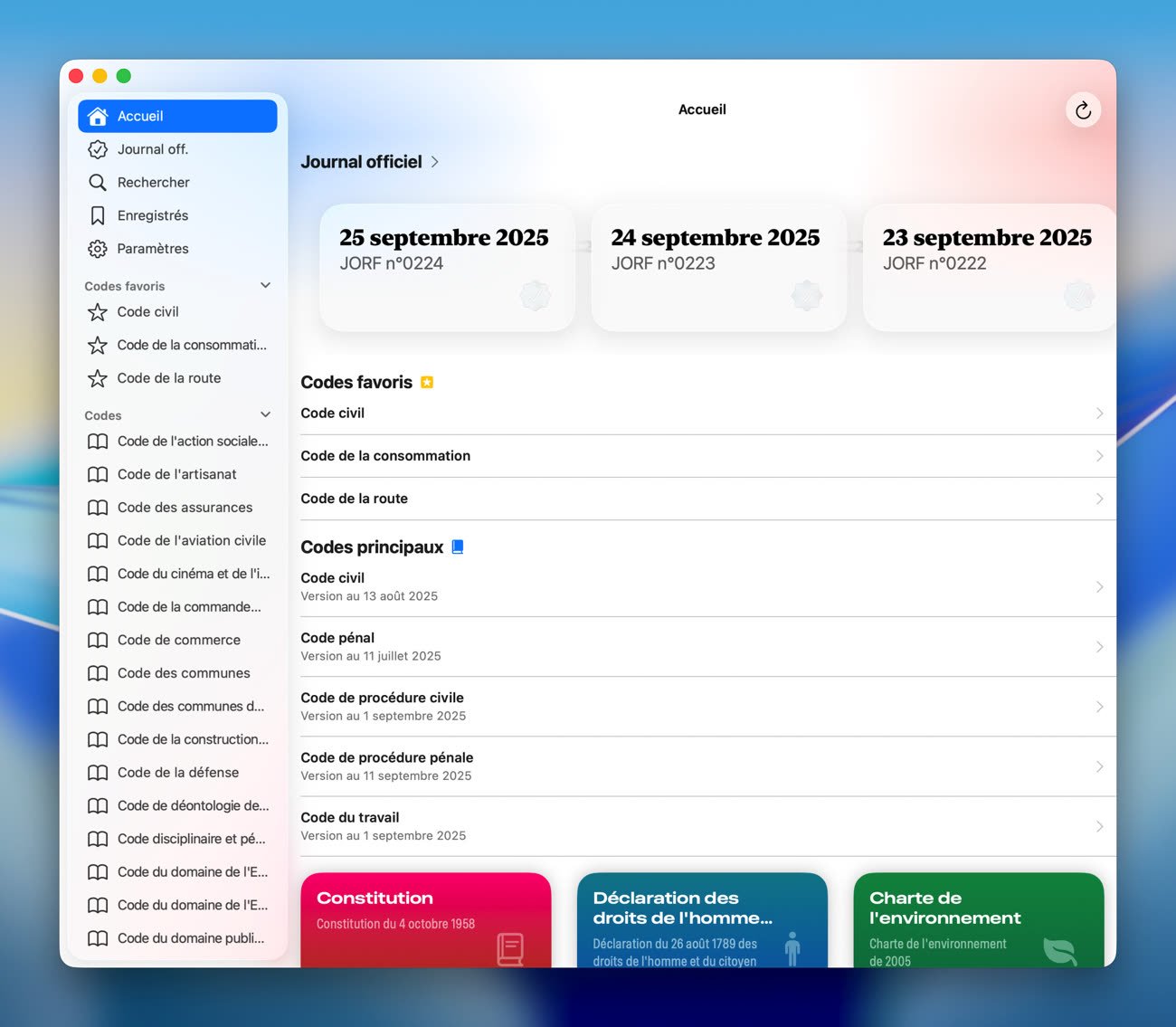Click Version au 11 septembre 2025 text
The height and width of the screenshot is (1027, 1176).
[386, 775]
